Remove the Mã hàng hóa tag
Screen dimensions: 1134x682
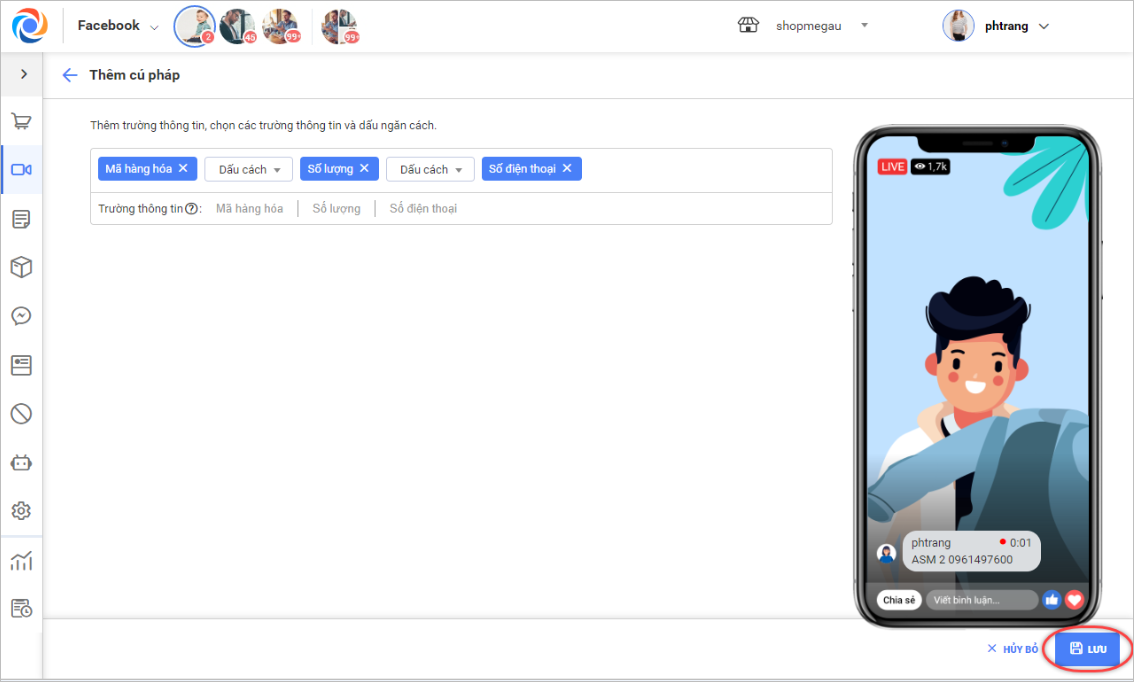[x=183, y=169]
